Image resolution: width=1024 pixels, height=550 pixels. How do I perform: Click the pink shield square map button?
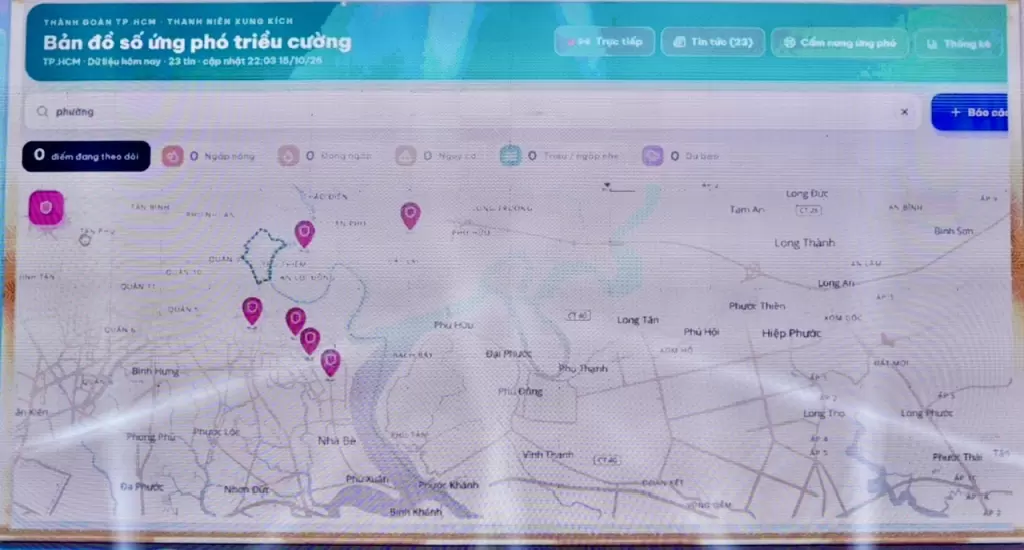[46, 208]
